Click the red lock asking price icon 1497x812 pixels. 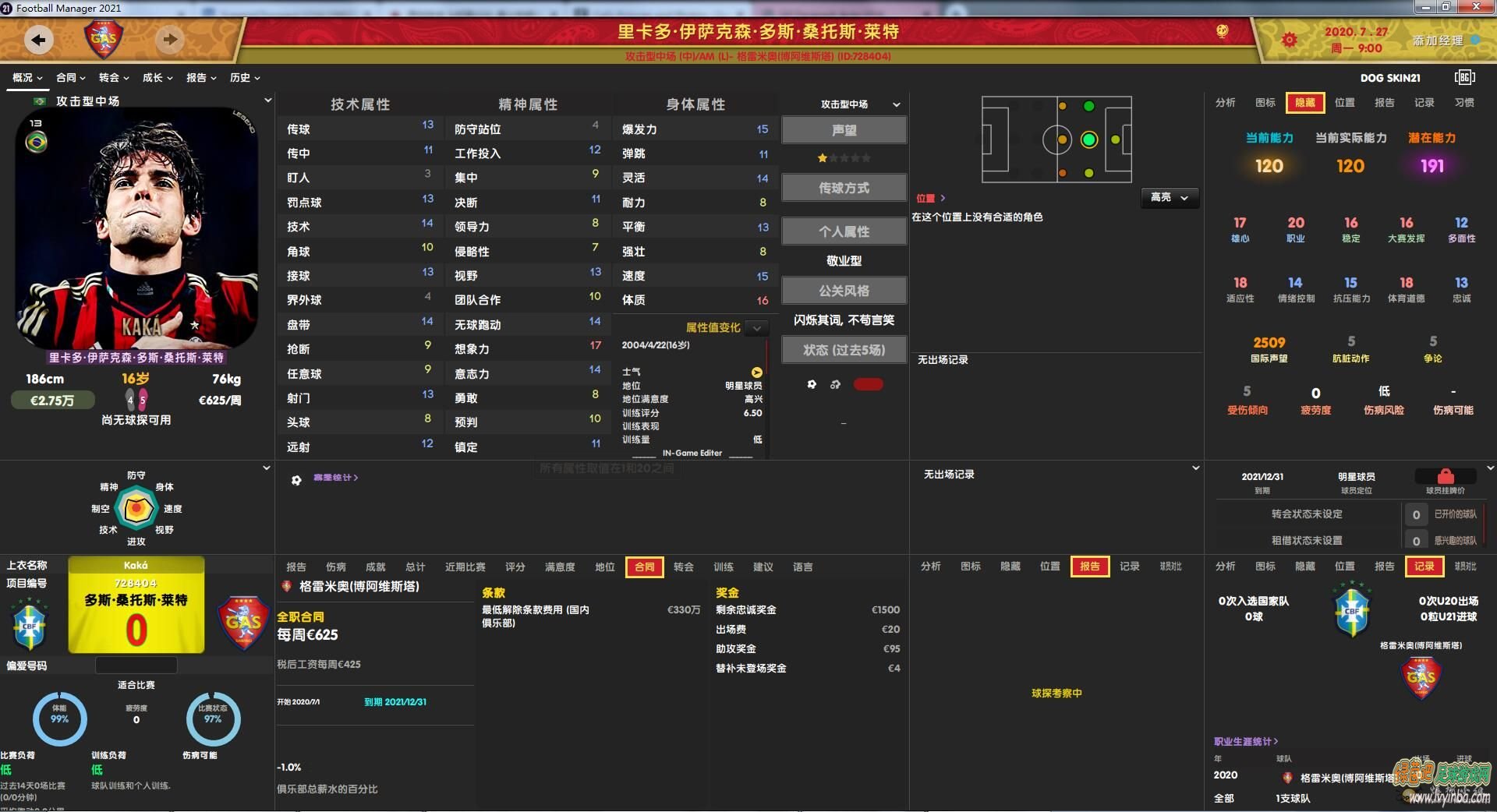click(1446, 475)
